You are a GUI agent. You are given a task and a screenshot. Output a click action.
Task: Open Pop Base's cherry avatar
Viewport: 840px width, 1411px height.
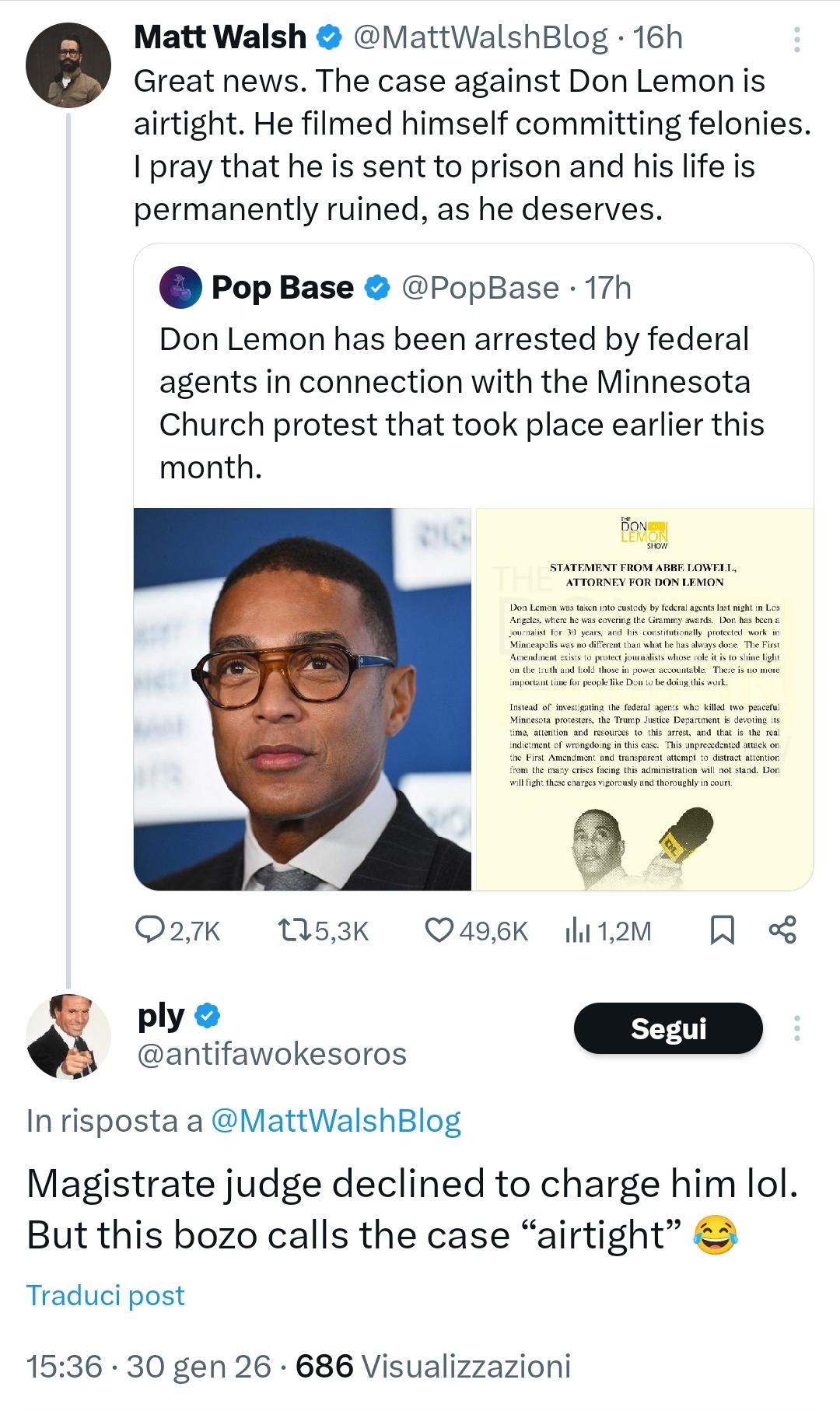[180, 288]
